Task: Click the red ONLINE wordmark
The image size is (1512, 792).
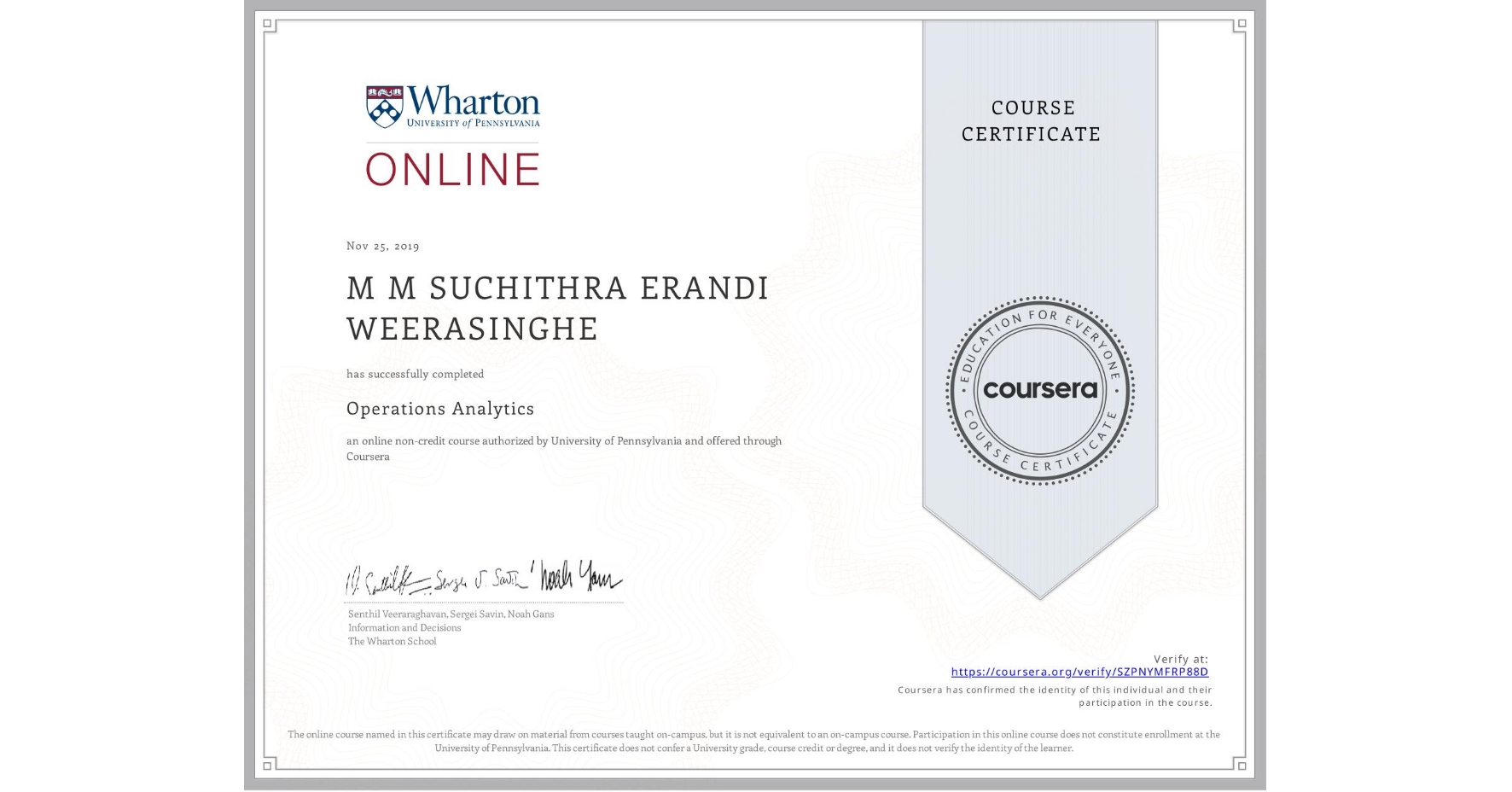Action: (x=453, y=169)
